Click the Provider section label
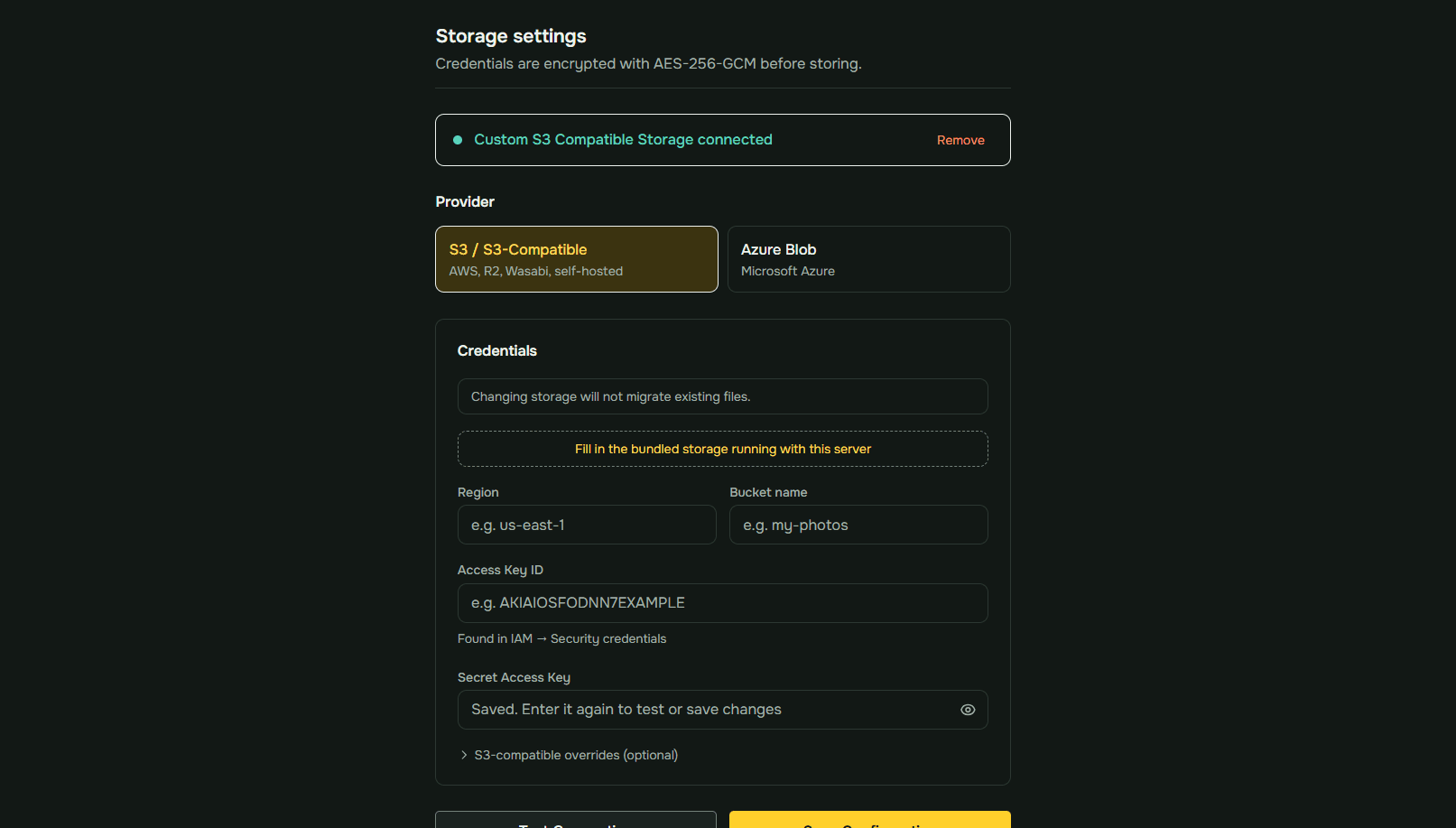The width and height of the screenshot is (1456, 828). pyautogui.click(x=465, y=201)
